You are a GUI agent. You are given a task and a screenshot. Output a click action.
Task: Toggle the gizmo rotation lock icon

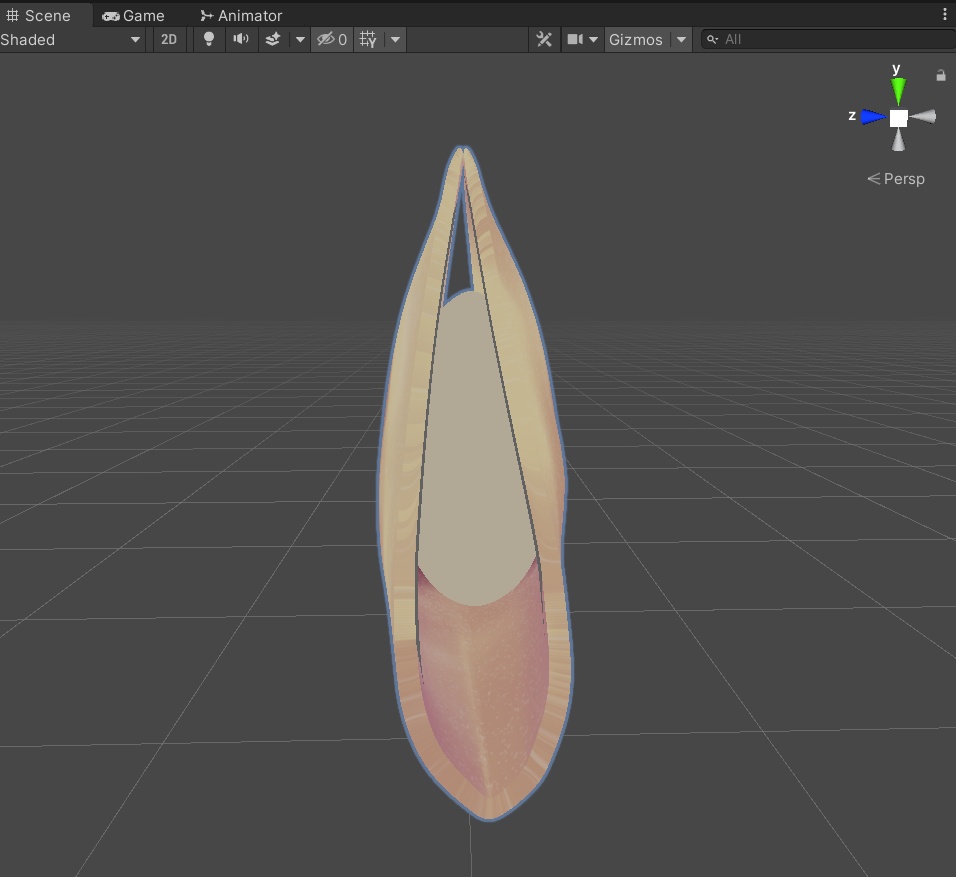(x=941, y=75)
